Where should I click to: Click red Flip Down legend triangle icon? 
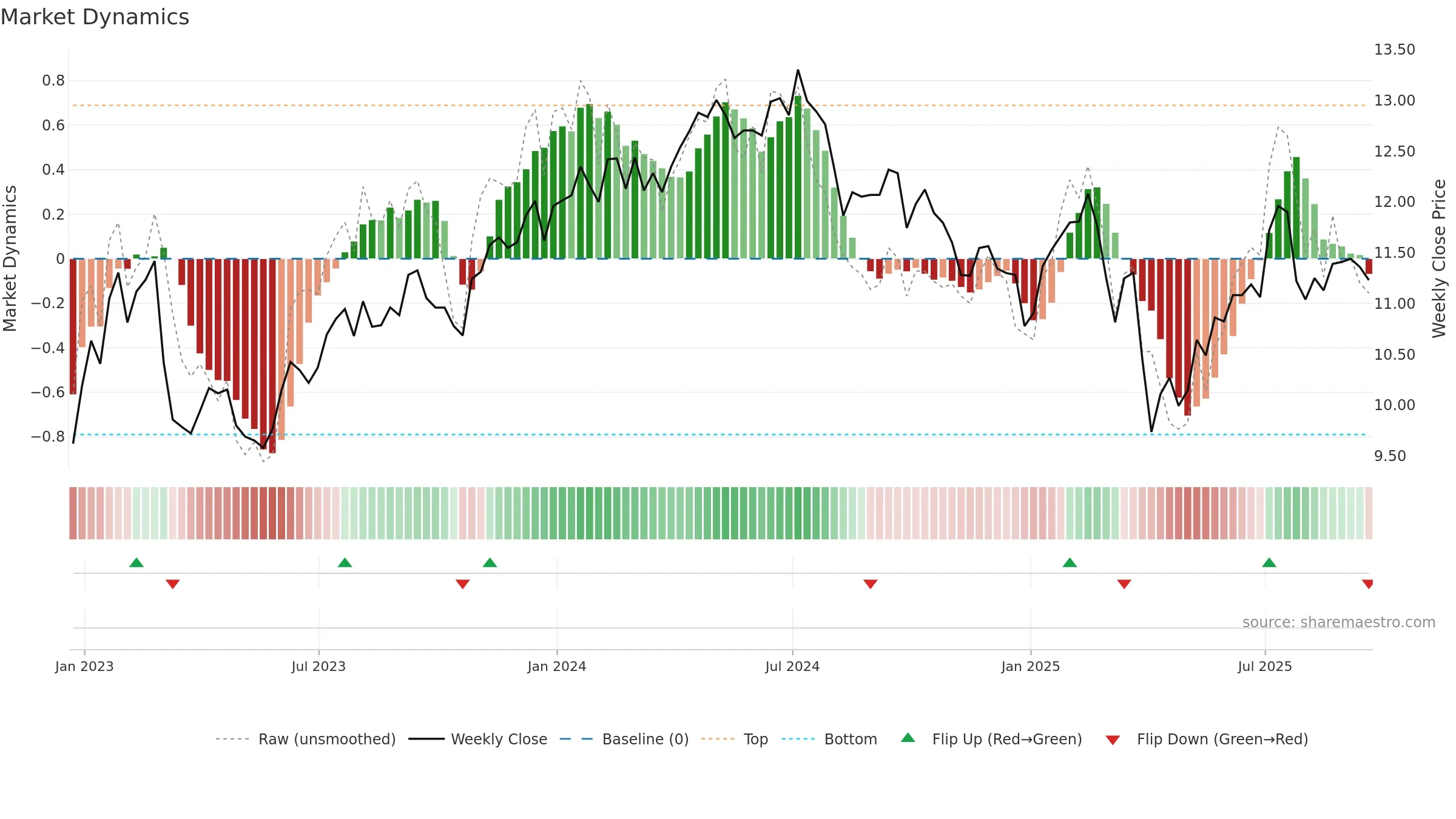point(1113,740)
